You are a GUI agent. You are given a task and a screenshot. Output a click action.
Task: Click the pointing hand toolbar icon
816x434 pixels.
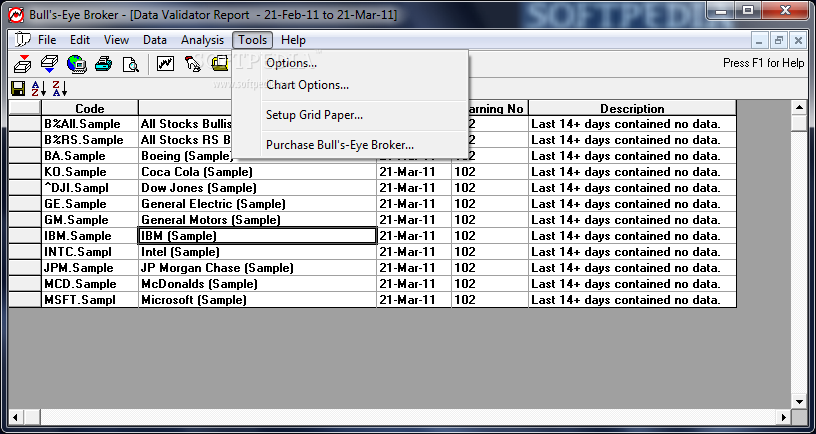(x=193, y=63)
